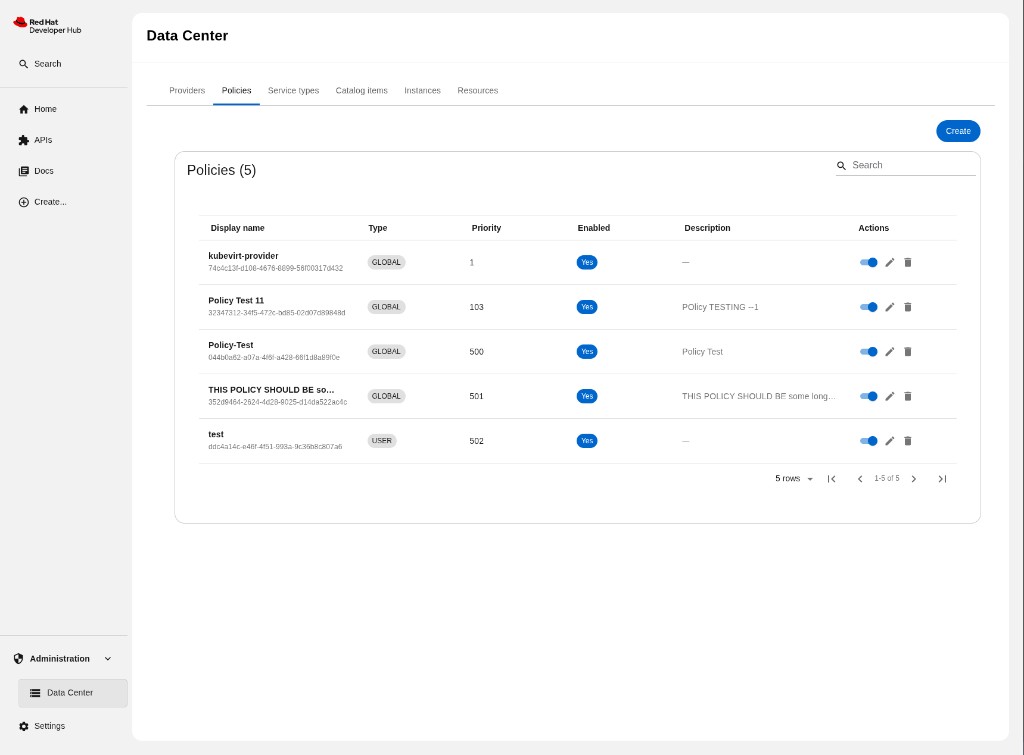
Task: Click the kubevirt-provider policy name
Action: [243, 256]
